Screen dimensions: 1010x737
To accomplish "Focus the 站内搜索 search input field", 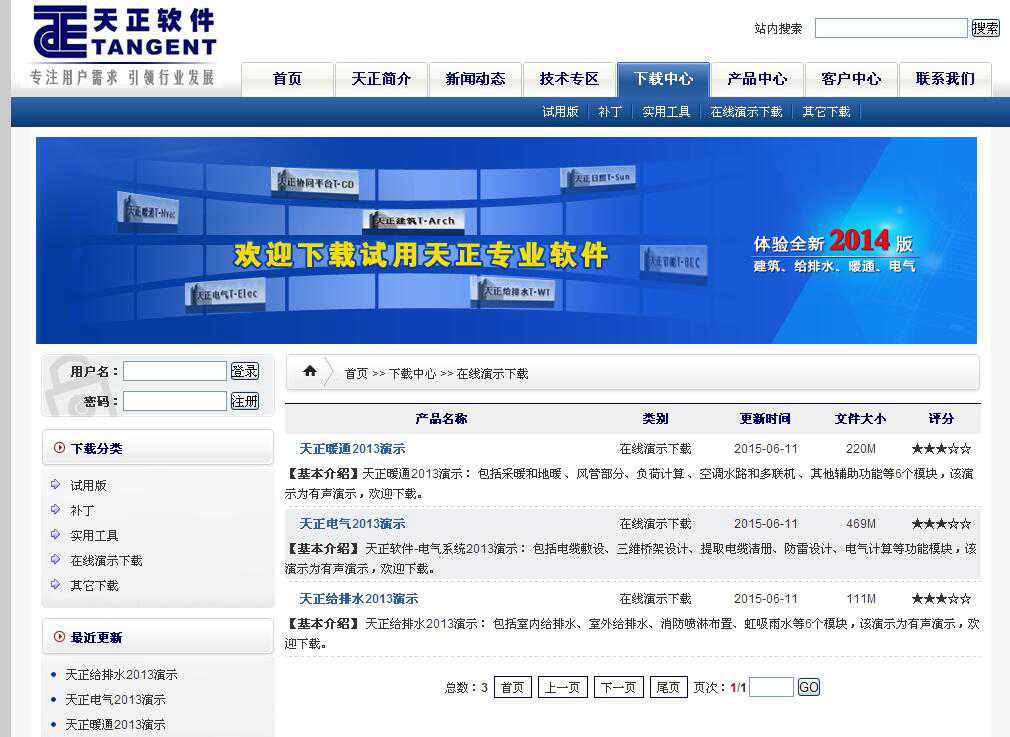I will 891,28.
